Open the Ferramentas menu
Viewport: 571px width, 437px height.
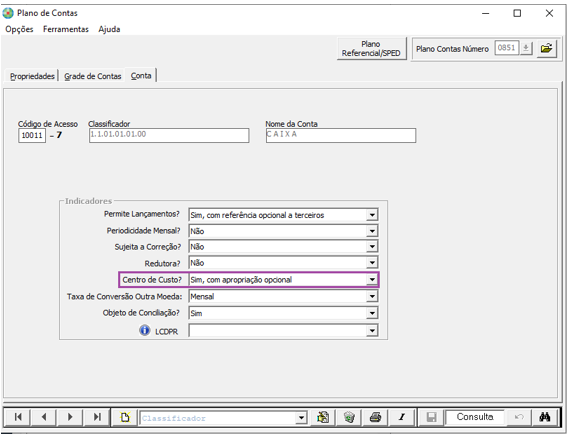click(x=66, y=29)
